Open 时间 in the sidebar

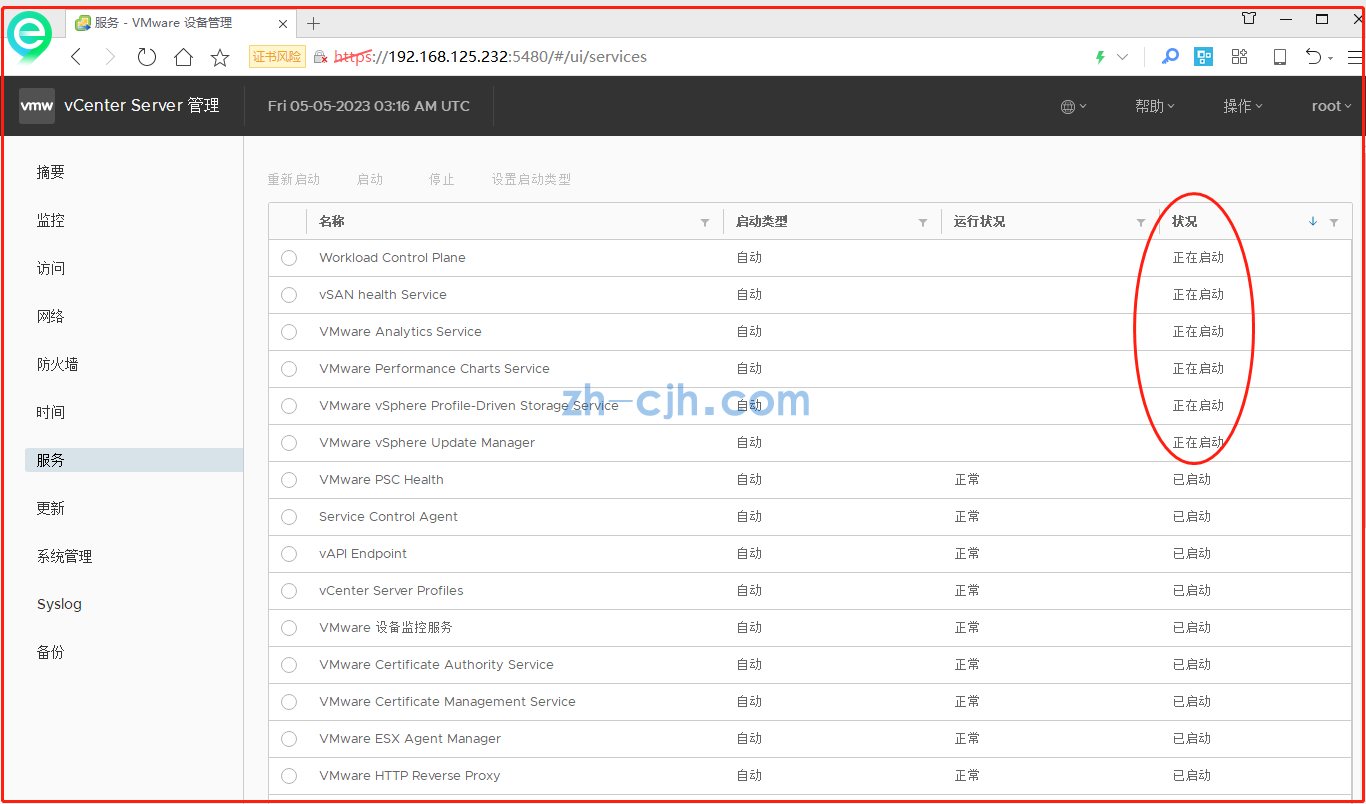point(51,412)
